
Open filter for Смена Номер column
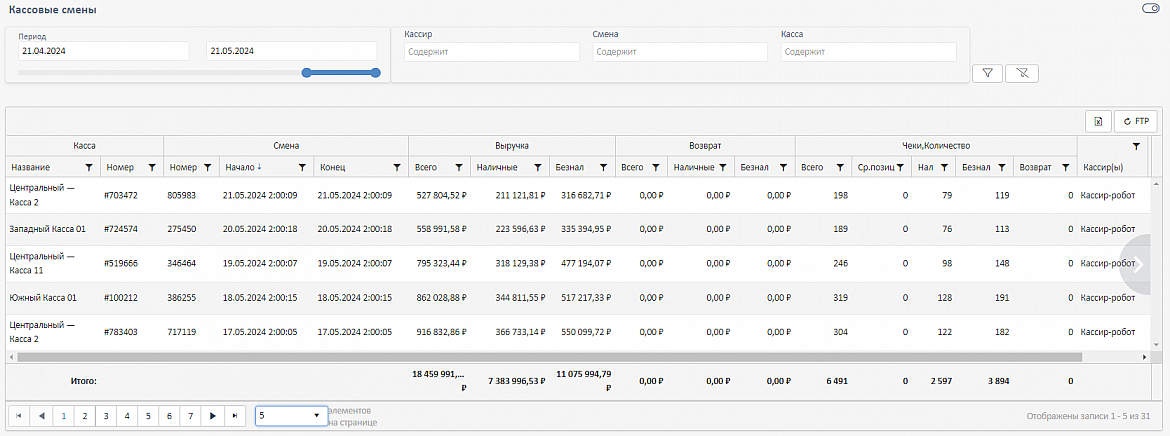click(x=207, y=168)
